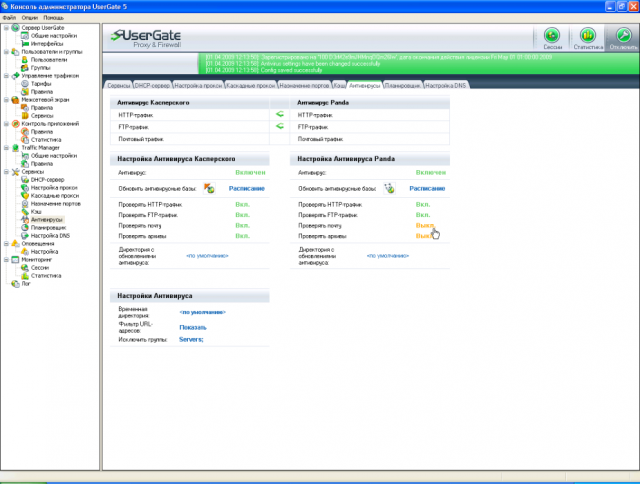This screenshot has height=484, width=640.
Task: Toggle Kaspersky antivirus Включен status
Action: 250,173
